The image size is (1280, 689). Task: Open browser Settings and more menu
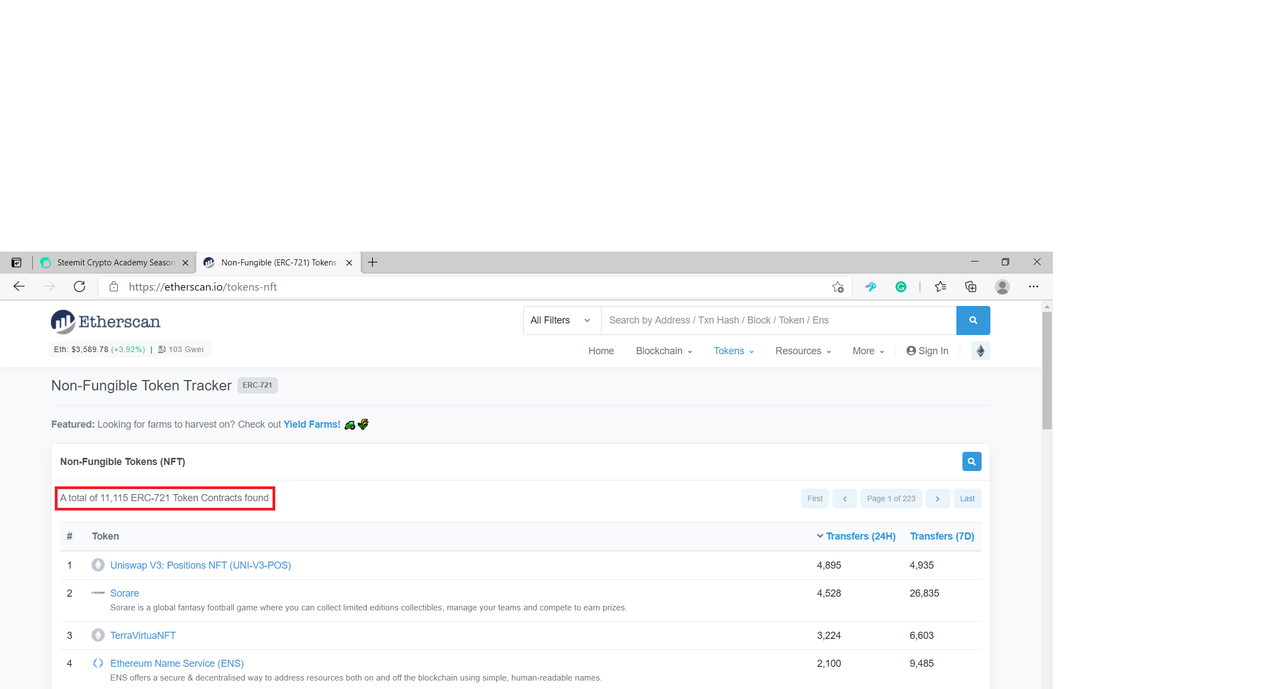coord(1034,287)
